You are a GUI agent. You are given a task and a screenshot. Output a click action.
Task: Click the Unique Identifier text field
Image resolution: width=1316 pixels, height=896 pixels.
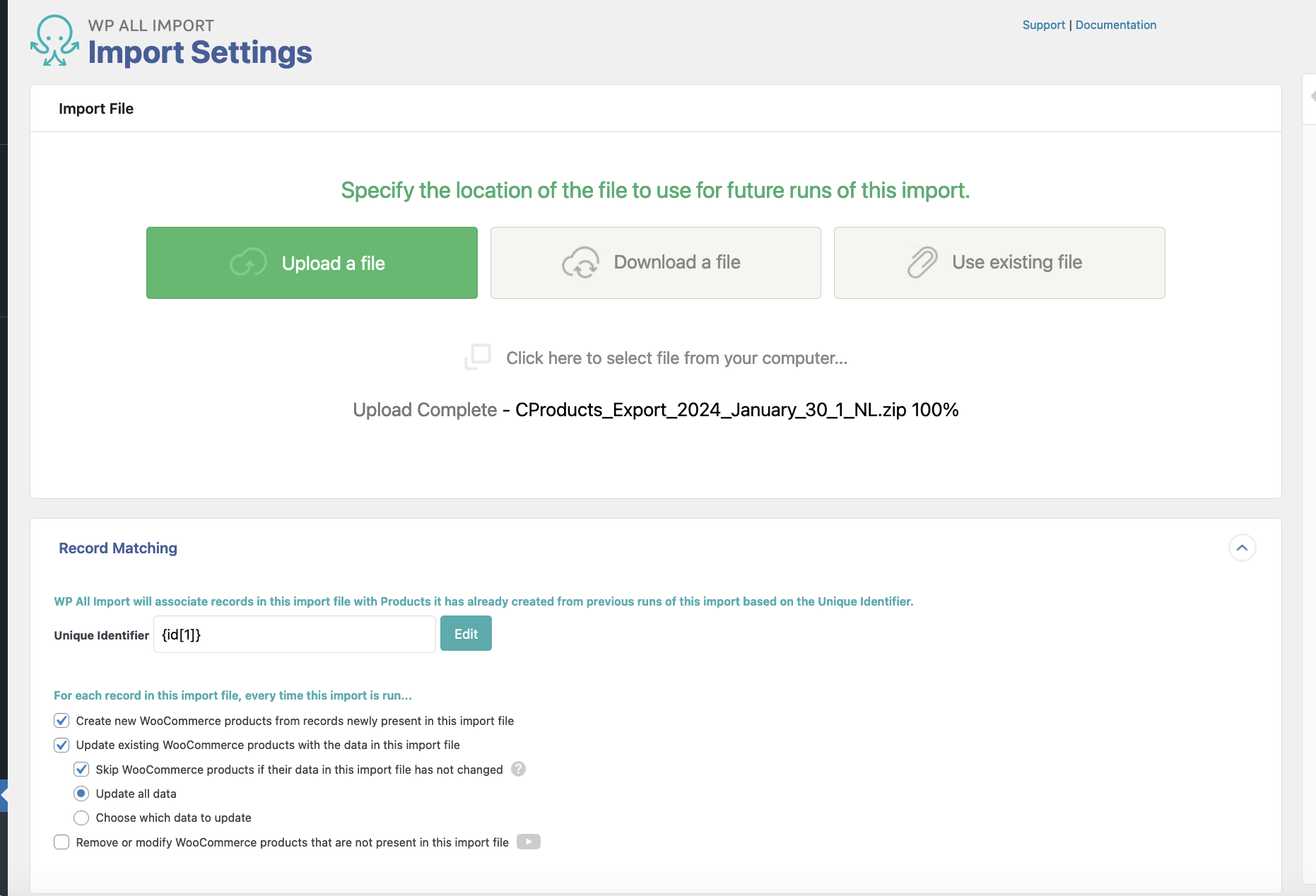[x=294, y=635]
